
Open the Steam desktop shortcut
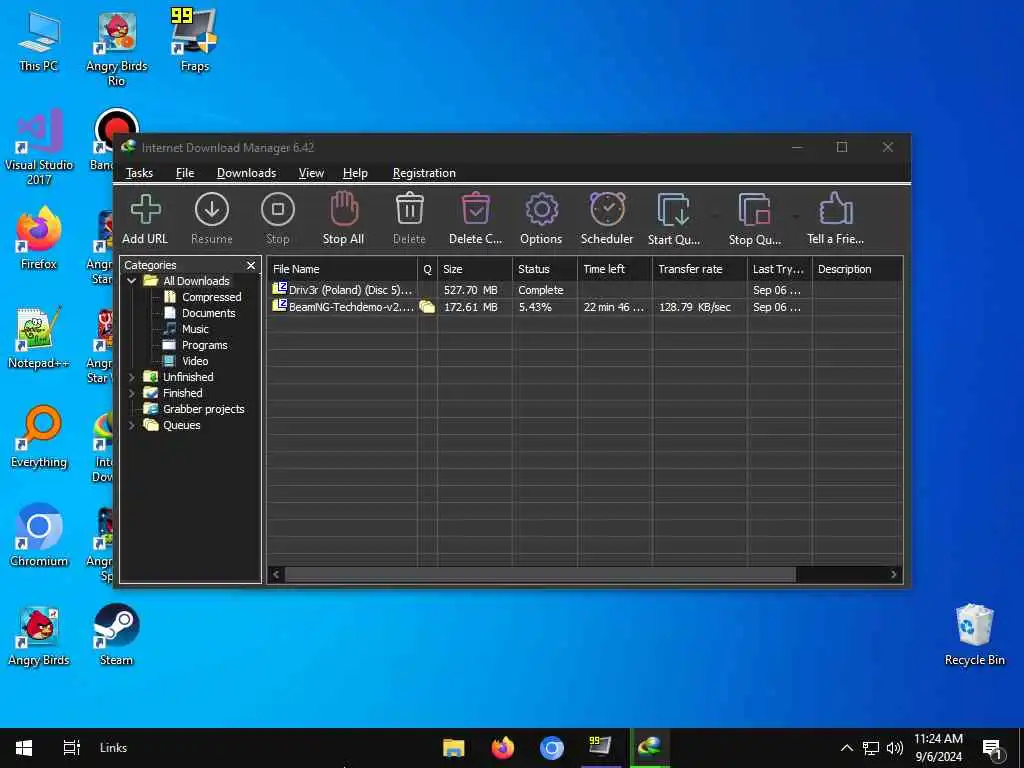pyautogui.click(x=116, y=634)
